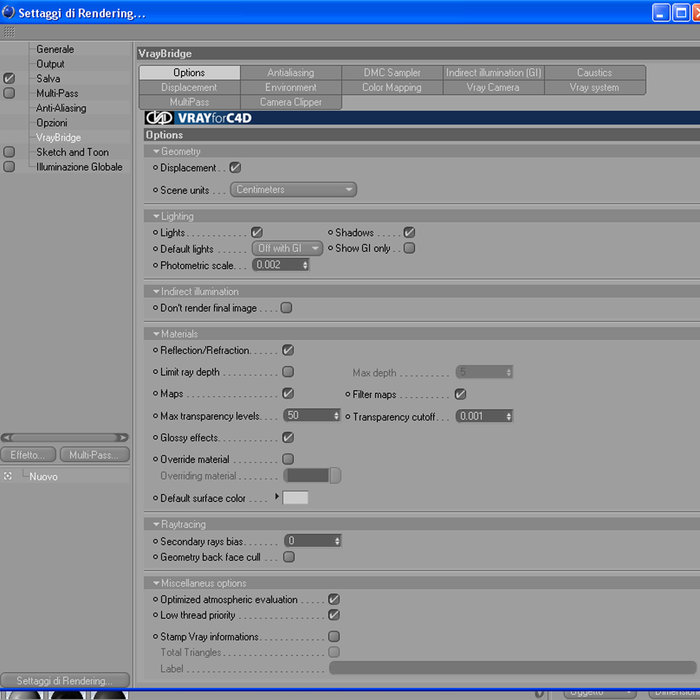This screenshot has width=700, height=700.
Task: Select Generale in the settings list
Action: pos(55,49)
